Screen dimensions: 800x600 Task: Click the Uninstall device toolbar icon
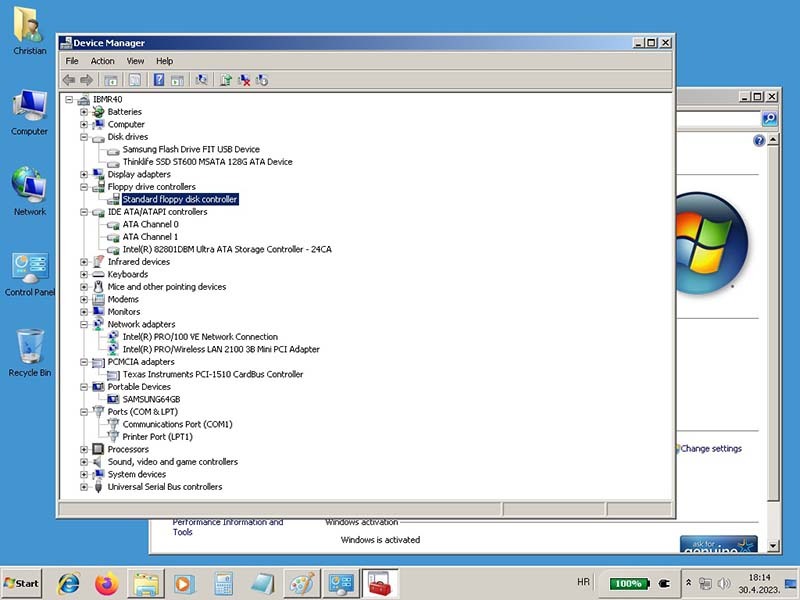(x=244, y=80)
